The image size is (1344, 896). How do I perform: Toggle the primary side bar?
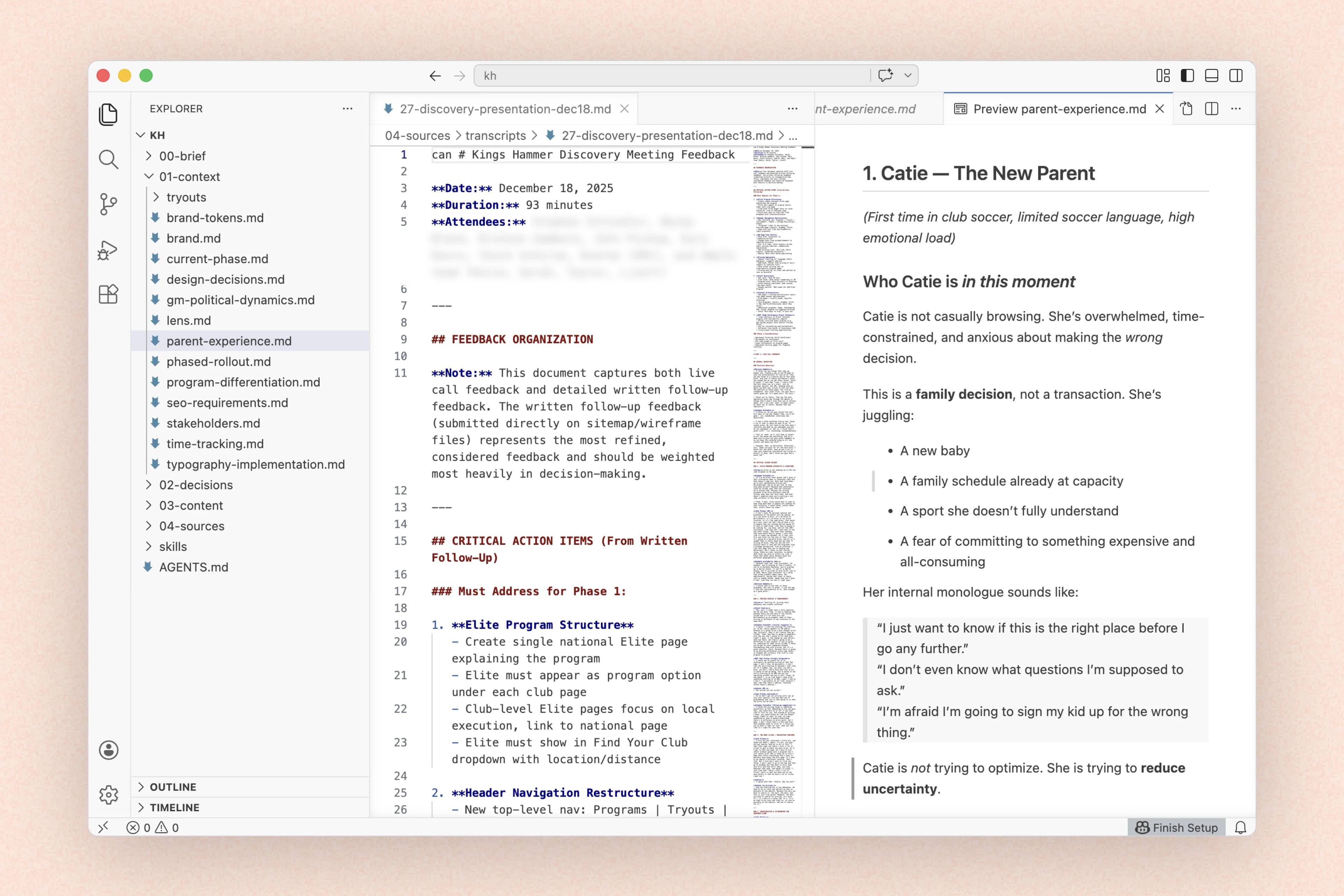tap(1188, 76)
